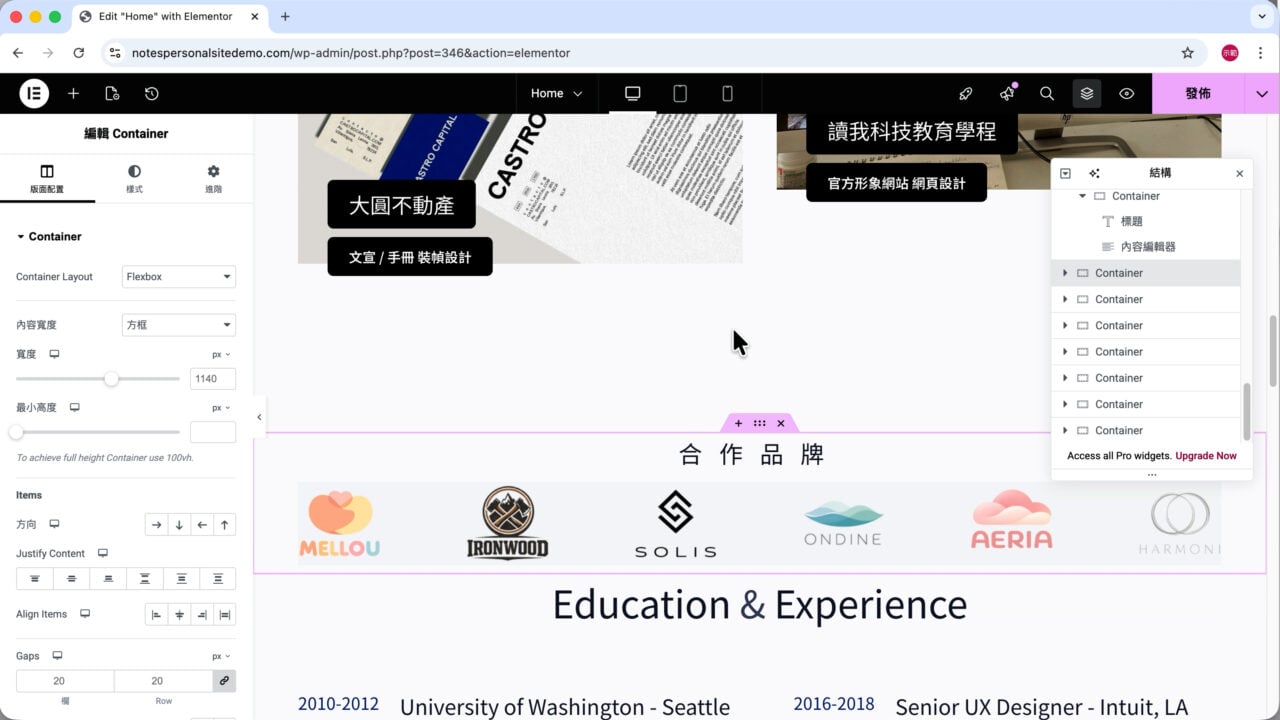
Task: Click the Upgrade Now link
Action: point(1206,456)
